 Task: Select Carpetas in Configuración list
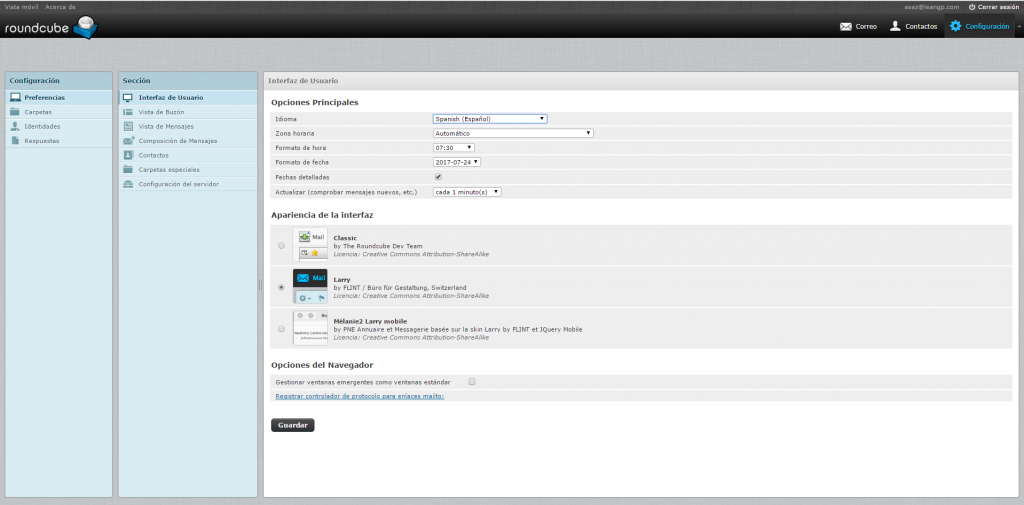pos(58,112)
